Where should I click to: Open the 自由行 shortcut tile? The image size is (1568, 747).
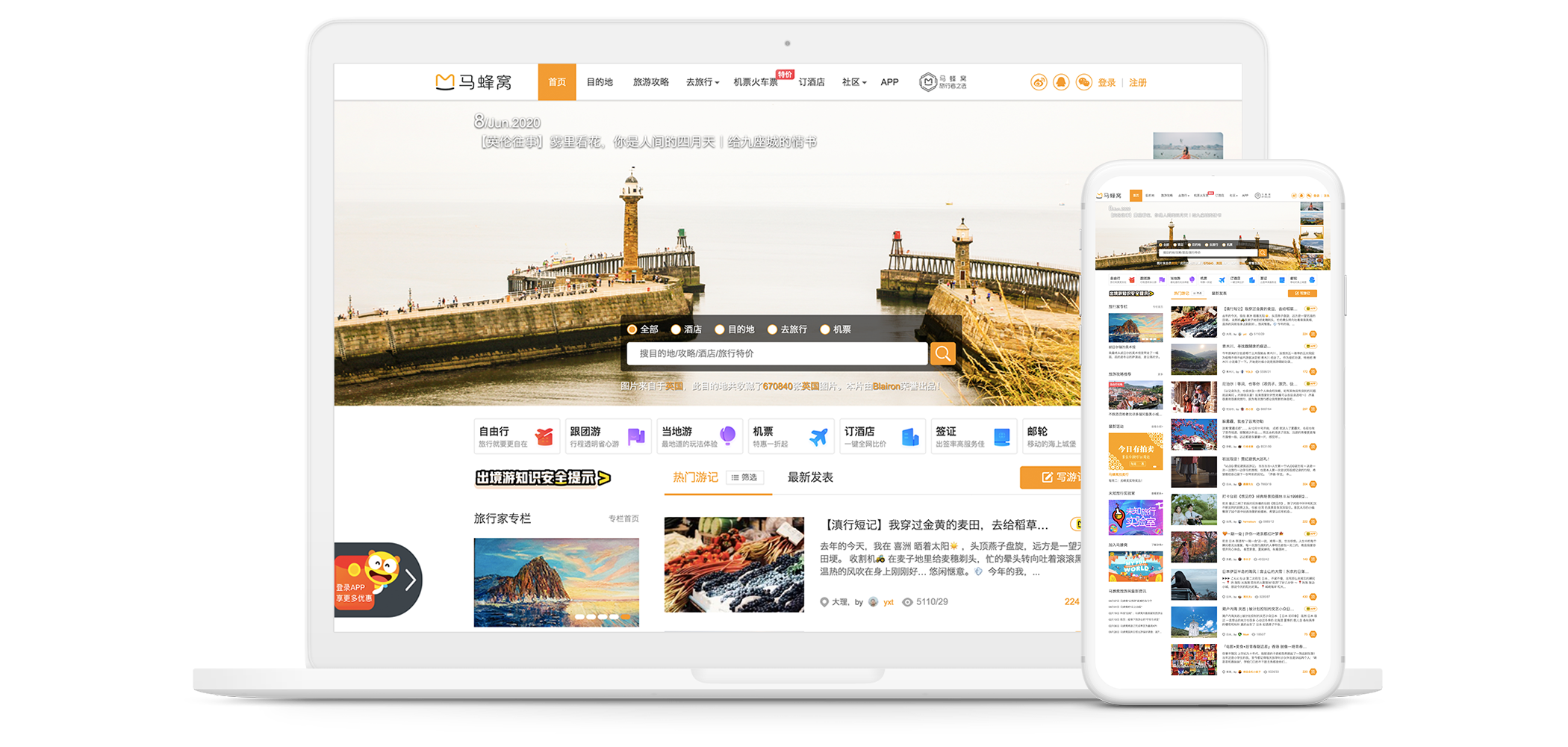pos(517,436)
